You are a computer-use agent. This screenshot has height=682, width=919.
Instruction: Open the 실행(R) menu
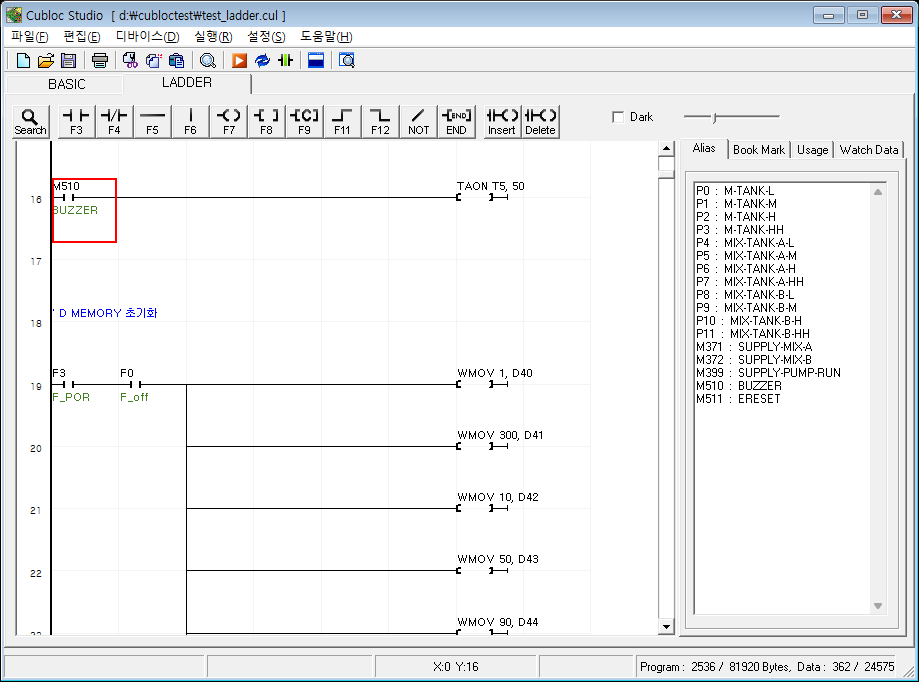pos(213,36)
